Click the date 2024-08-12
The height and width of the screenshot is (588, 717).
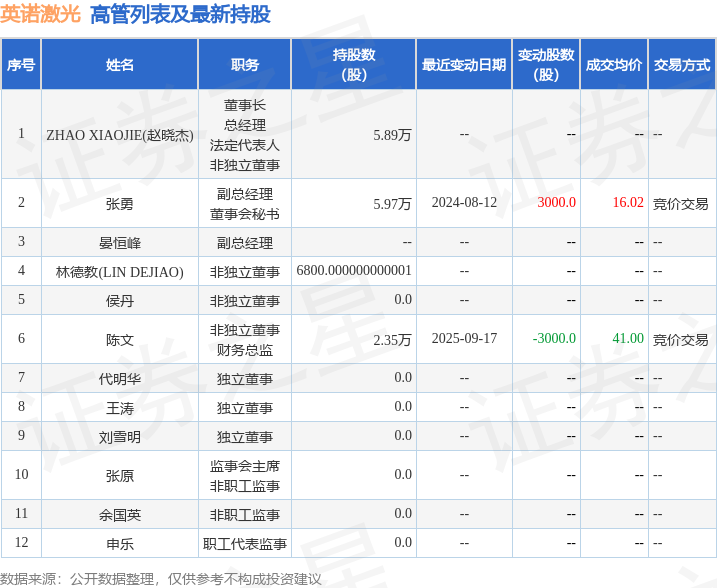point(464,203)
